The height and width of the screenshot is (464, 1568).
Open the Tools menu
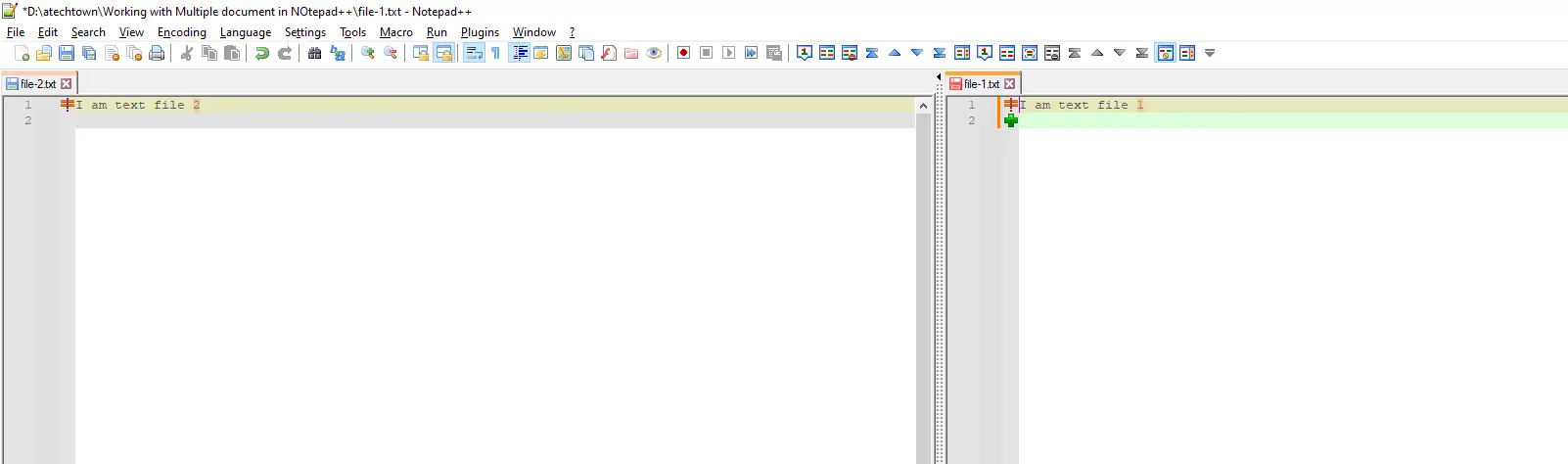[x=353, y=32]
